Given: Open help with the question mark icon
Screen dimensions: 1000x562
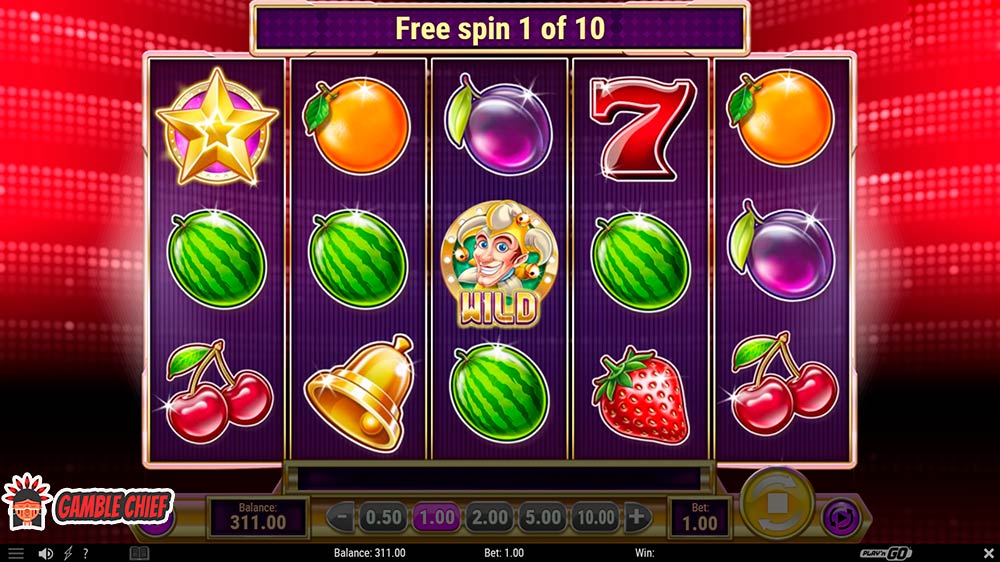Looking at the screenshot, I should 85,553.
